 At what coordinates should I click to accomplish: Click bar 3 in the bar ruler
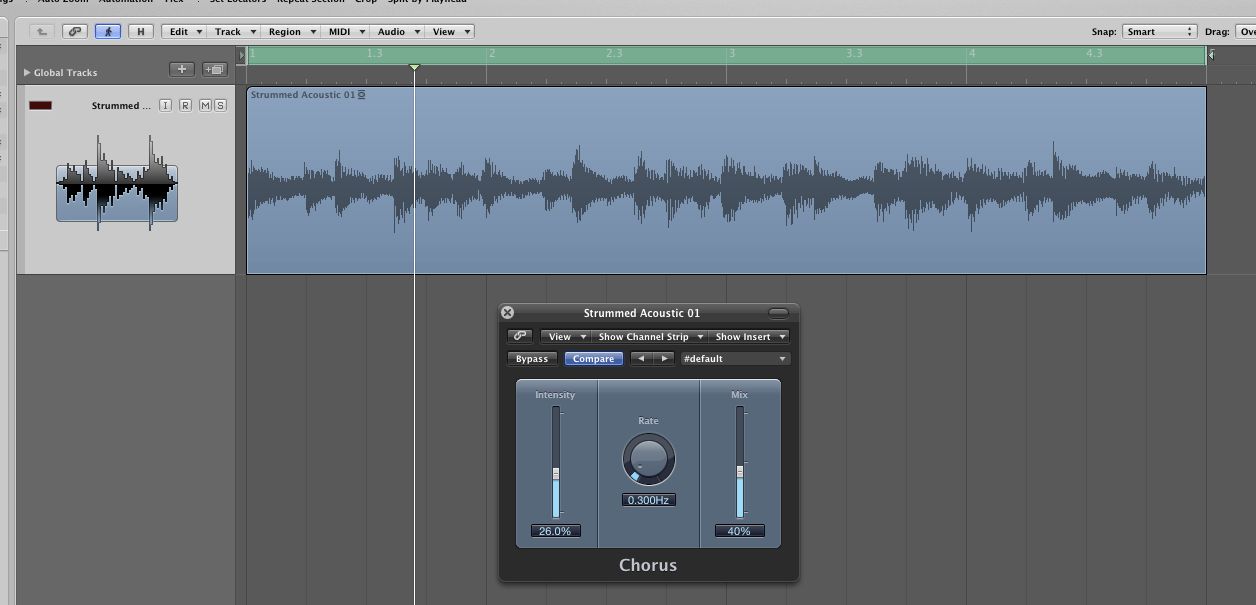pos(731,53)
